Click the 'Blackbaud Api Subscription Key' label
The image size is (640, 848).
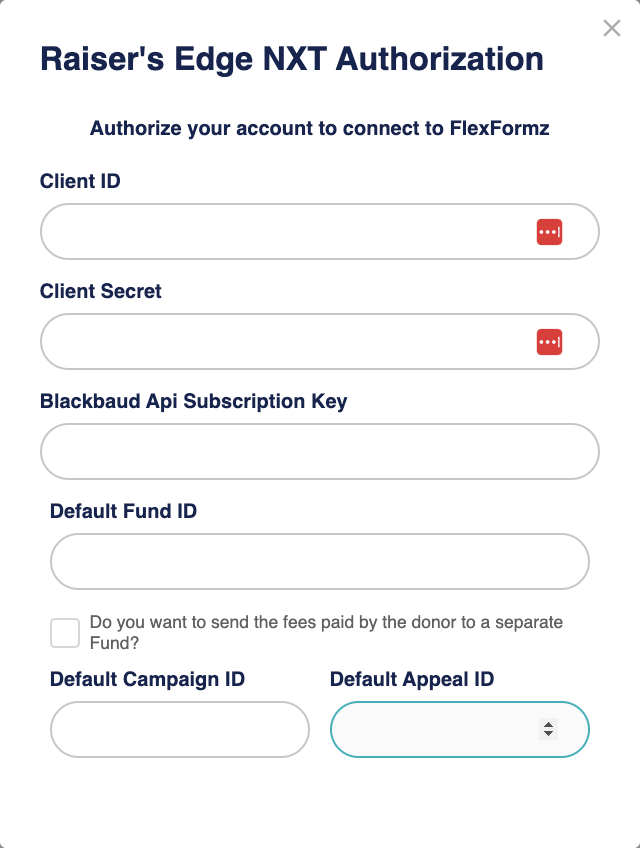194,401
